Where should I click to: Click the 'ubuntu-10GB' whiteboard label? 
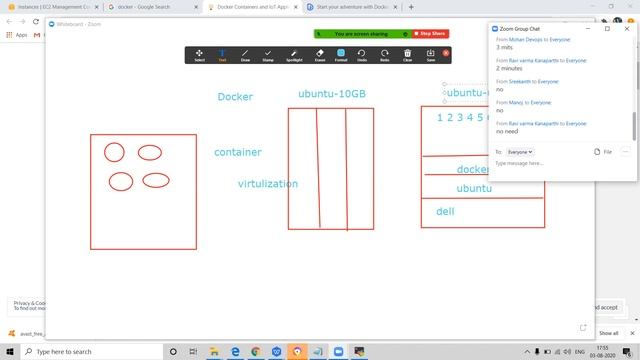332,94
